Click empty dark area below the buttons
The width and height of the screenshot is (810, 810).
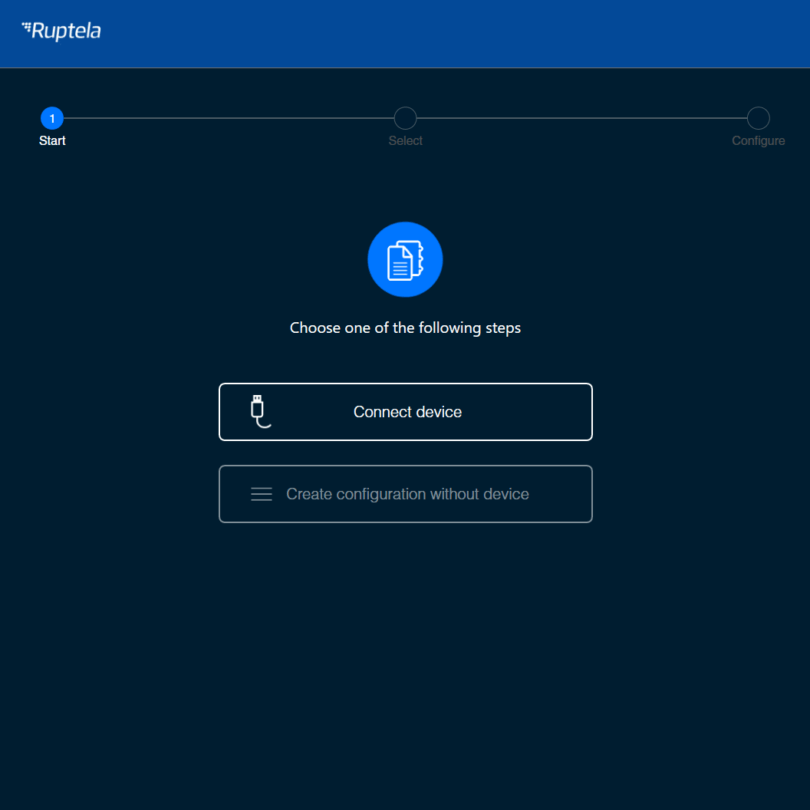[x=405, y=660]
